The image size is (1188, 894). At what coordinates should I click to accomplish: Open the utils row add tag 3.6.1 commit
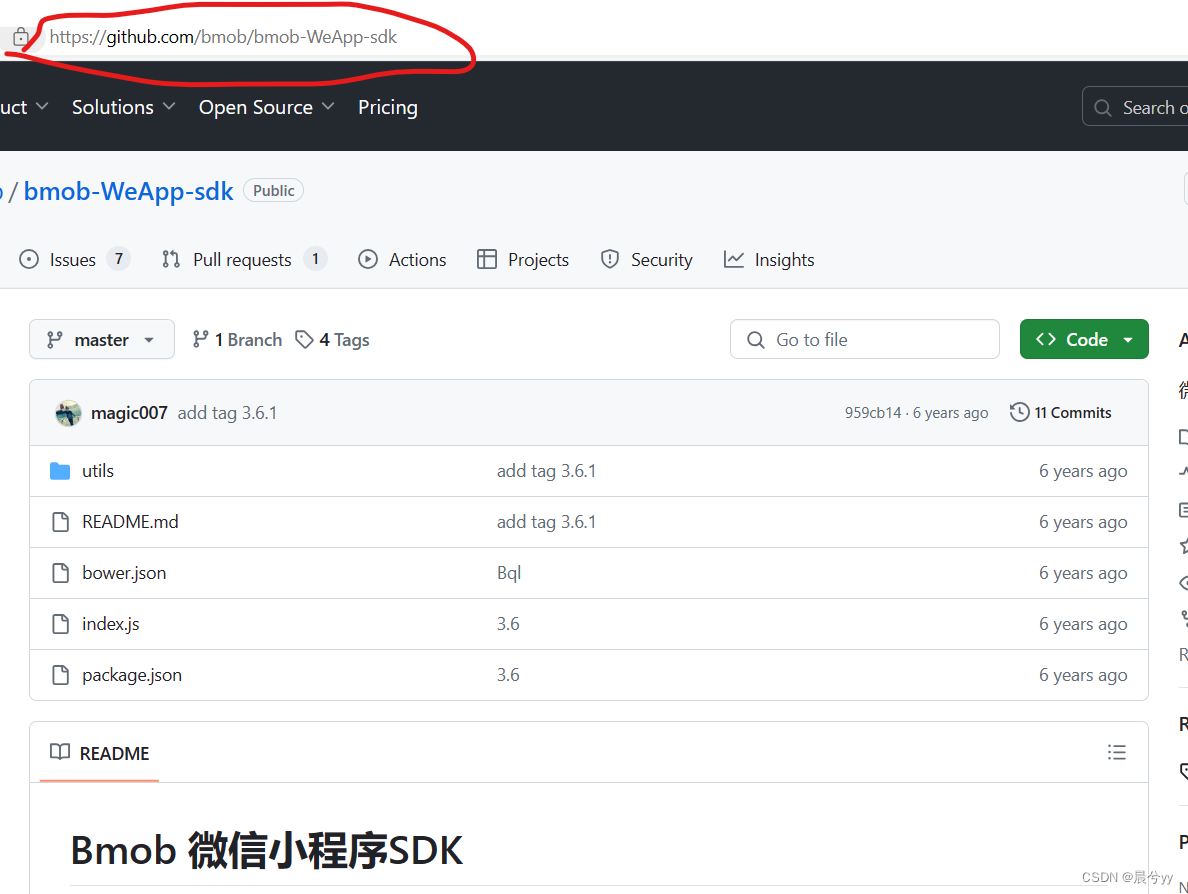coord(546,471)
